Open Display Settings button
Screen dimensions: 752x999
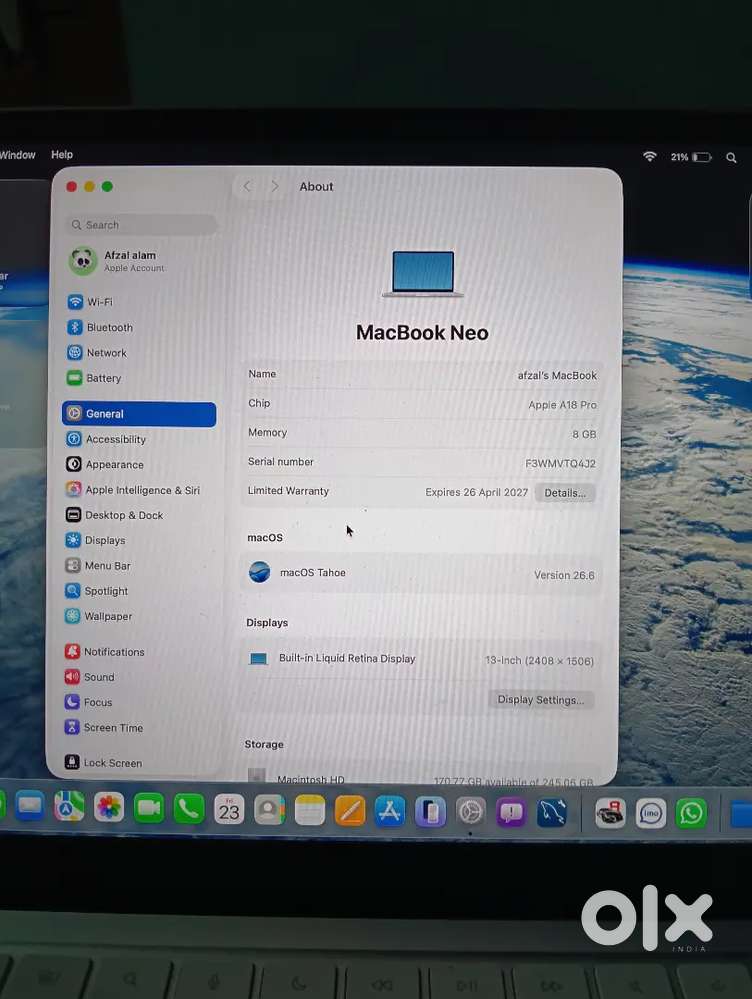click(540, 700)
